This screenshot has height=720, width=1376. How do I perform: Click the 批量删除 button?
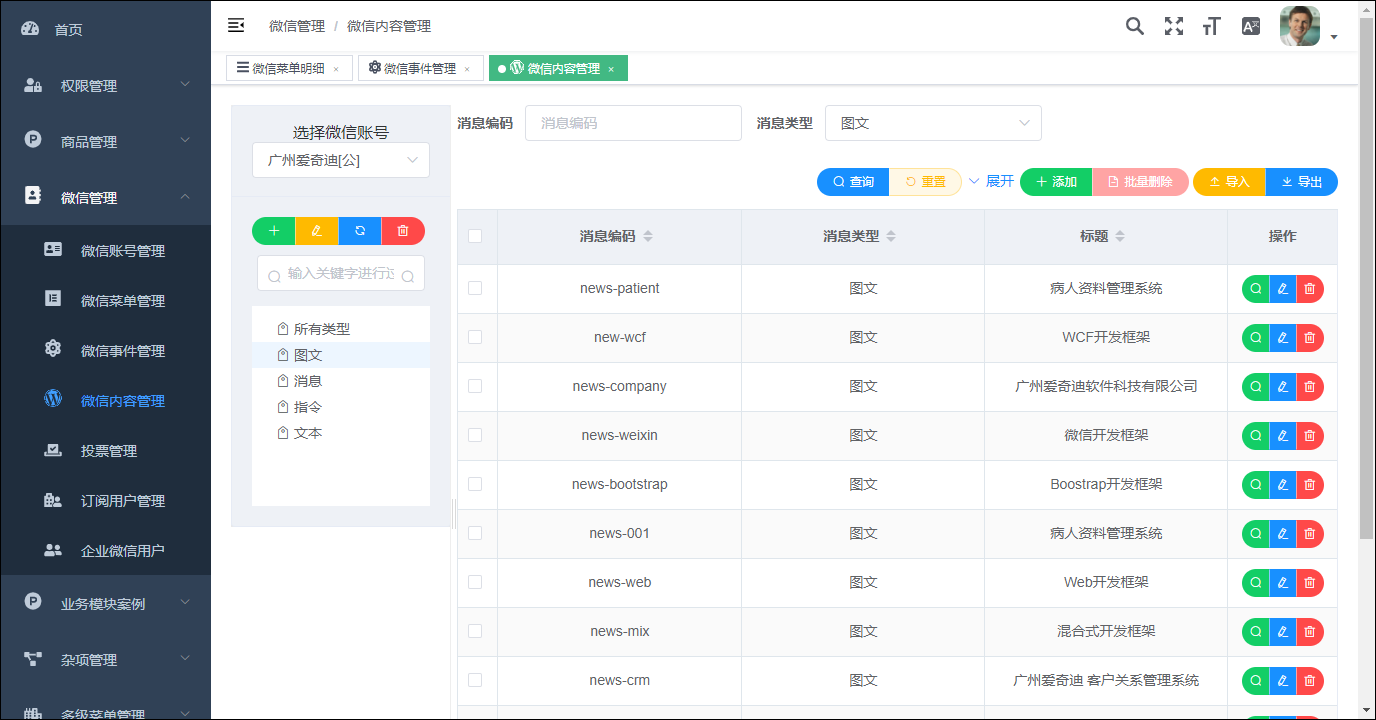coord(1140,182)
